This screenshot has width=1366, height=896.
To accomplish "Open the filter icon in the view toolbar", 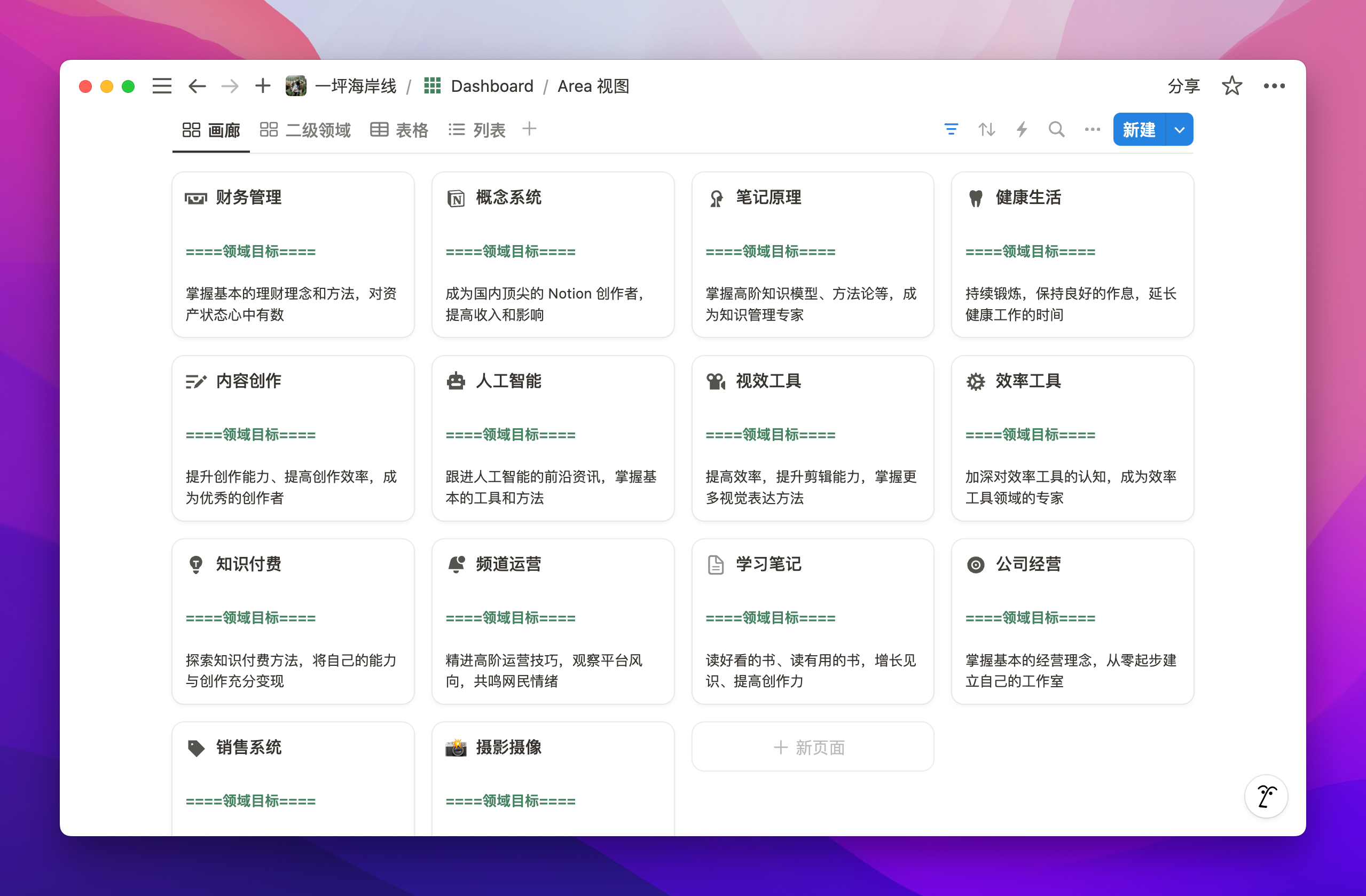I will click(951, 129).
